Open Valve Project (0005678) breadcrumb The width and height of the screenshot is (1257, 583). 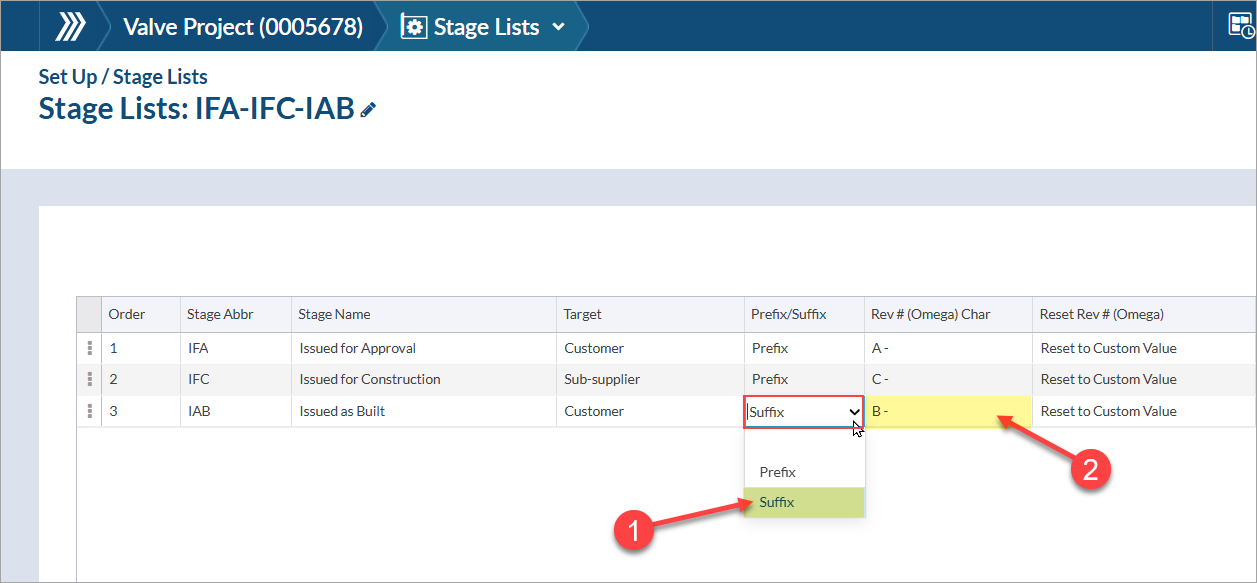click(242, 27)
